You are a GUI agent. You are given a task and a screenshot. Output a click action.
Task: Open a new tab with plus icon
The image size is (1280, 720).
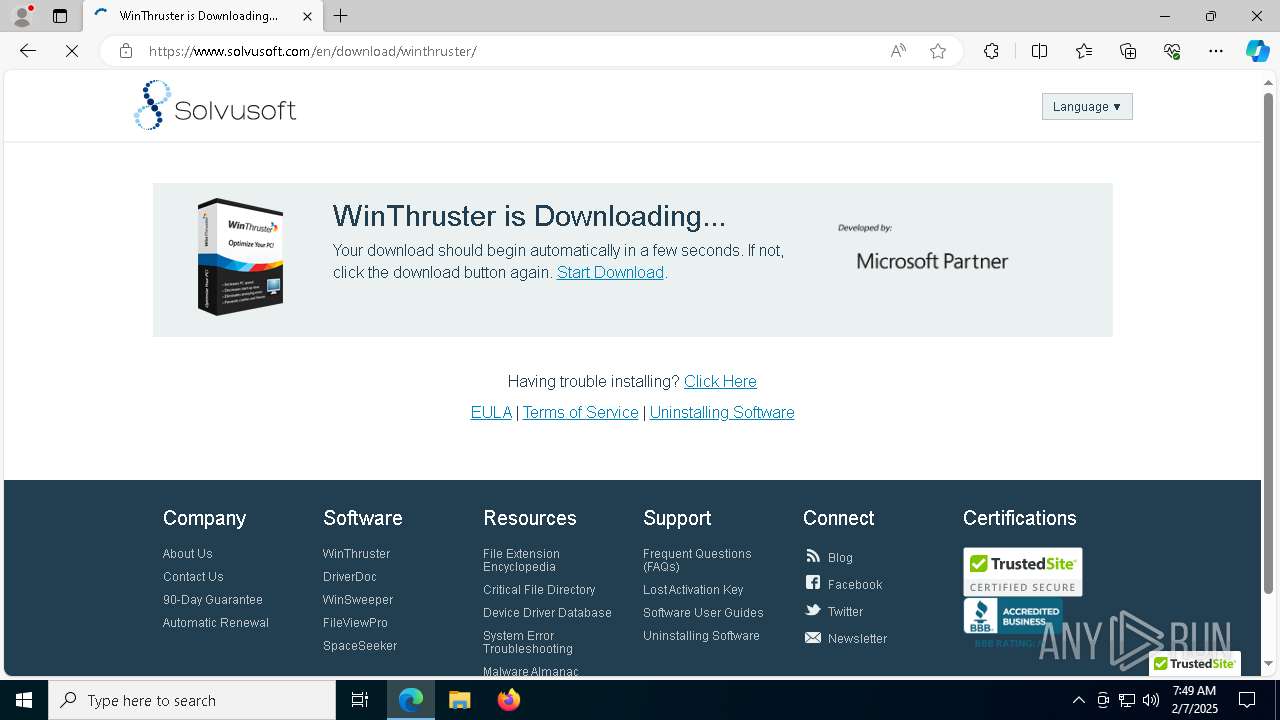click(x=341, y=16)
